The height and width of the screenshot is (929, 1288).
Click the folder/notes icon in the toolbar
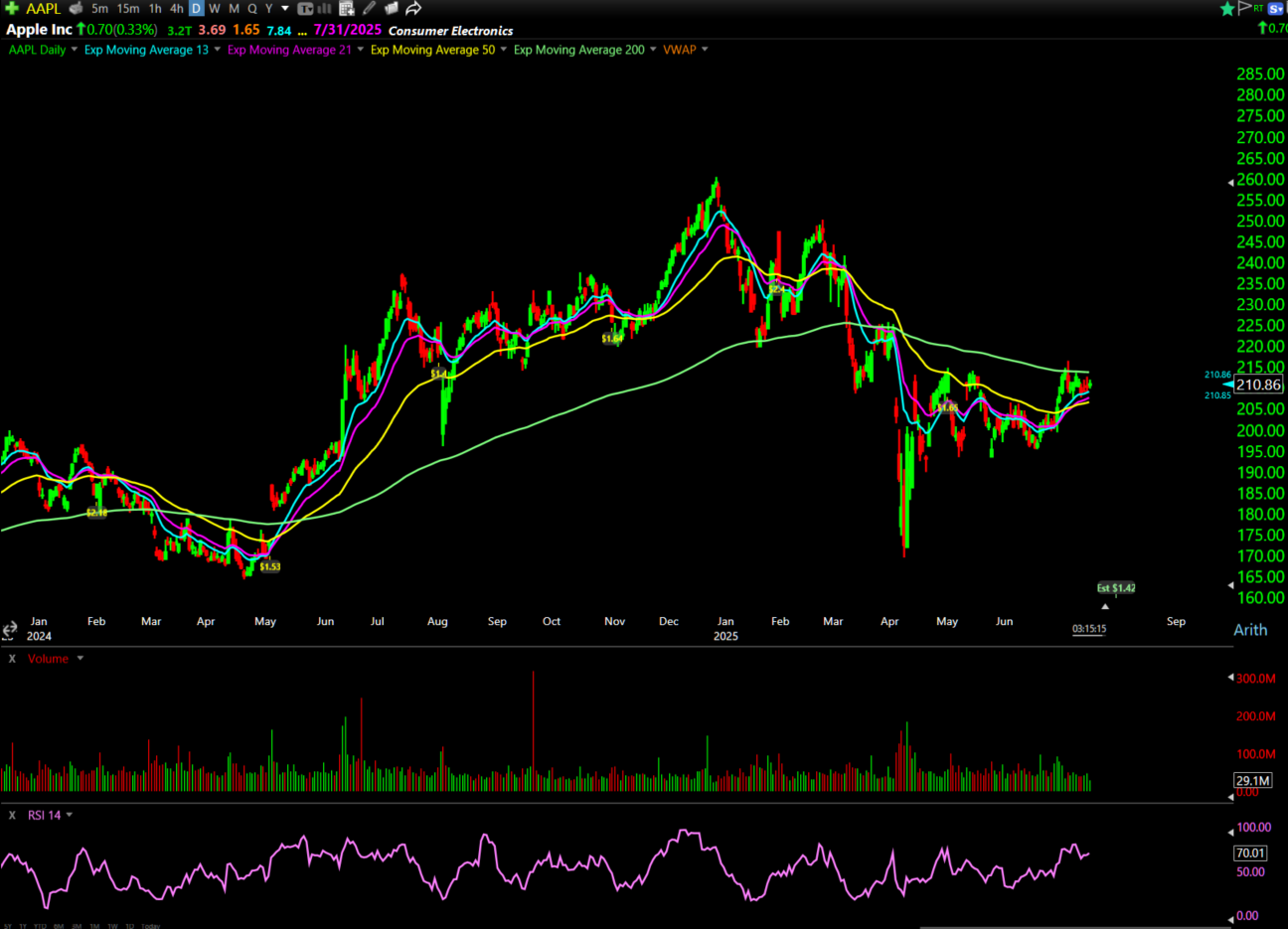click(391, 8)
